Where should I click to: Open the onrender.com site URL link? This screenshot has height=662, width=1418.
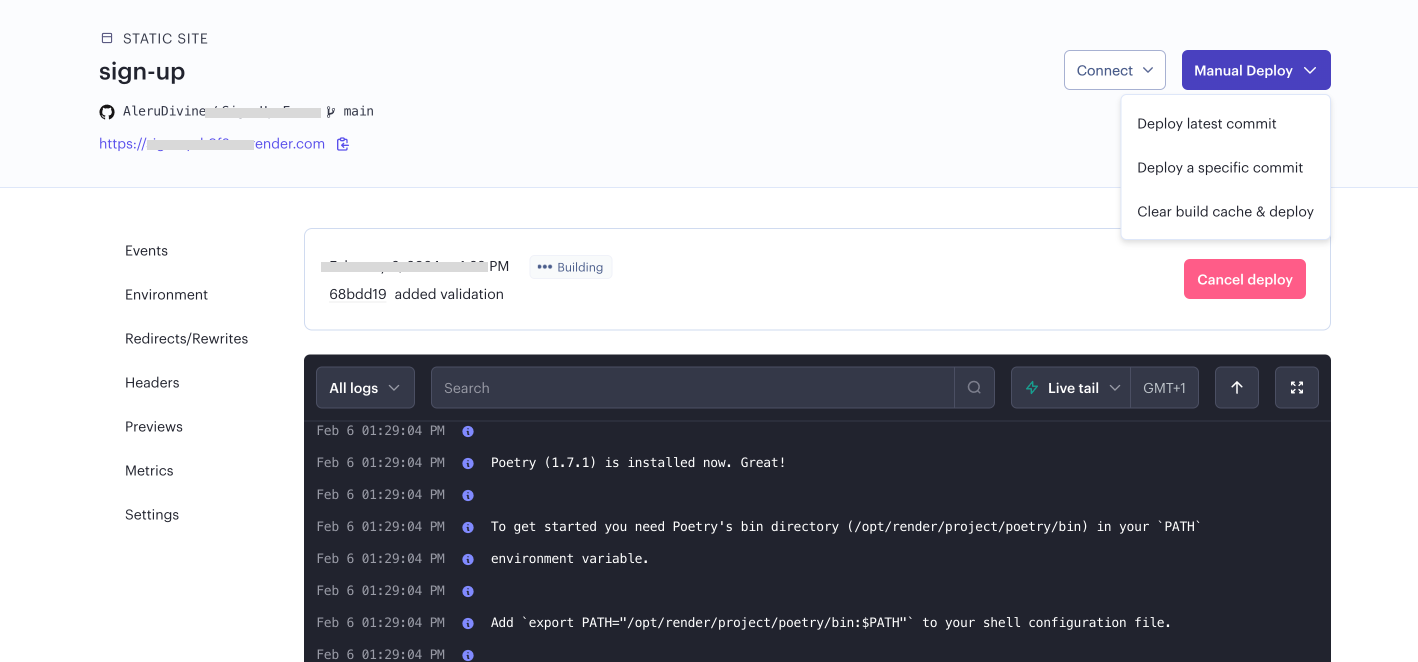coord(212,144)
